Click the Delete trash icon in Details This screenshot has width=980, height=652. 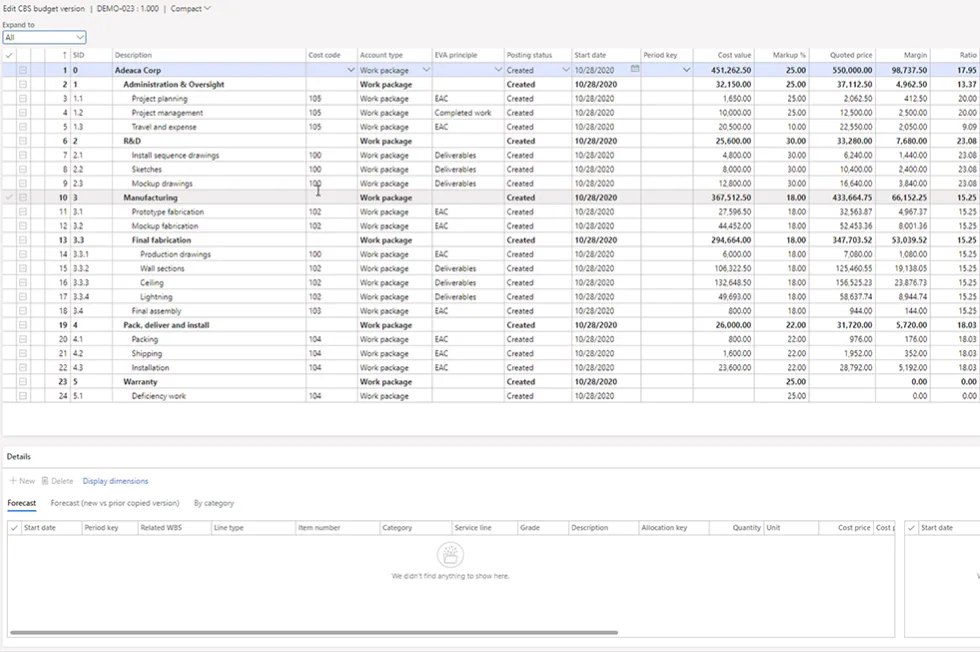45,481
